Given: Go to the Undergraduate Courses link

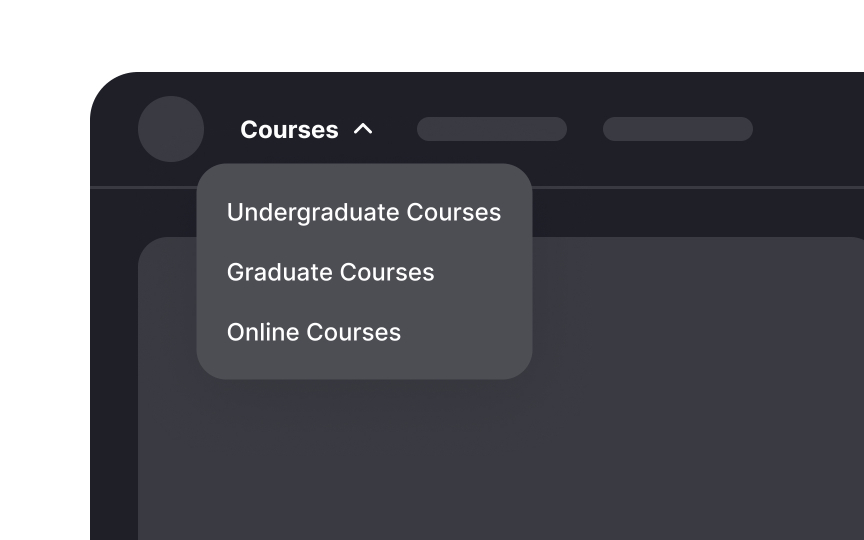Looking at the screenshot, I should click(x=363, y=212).
